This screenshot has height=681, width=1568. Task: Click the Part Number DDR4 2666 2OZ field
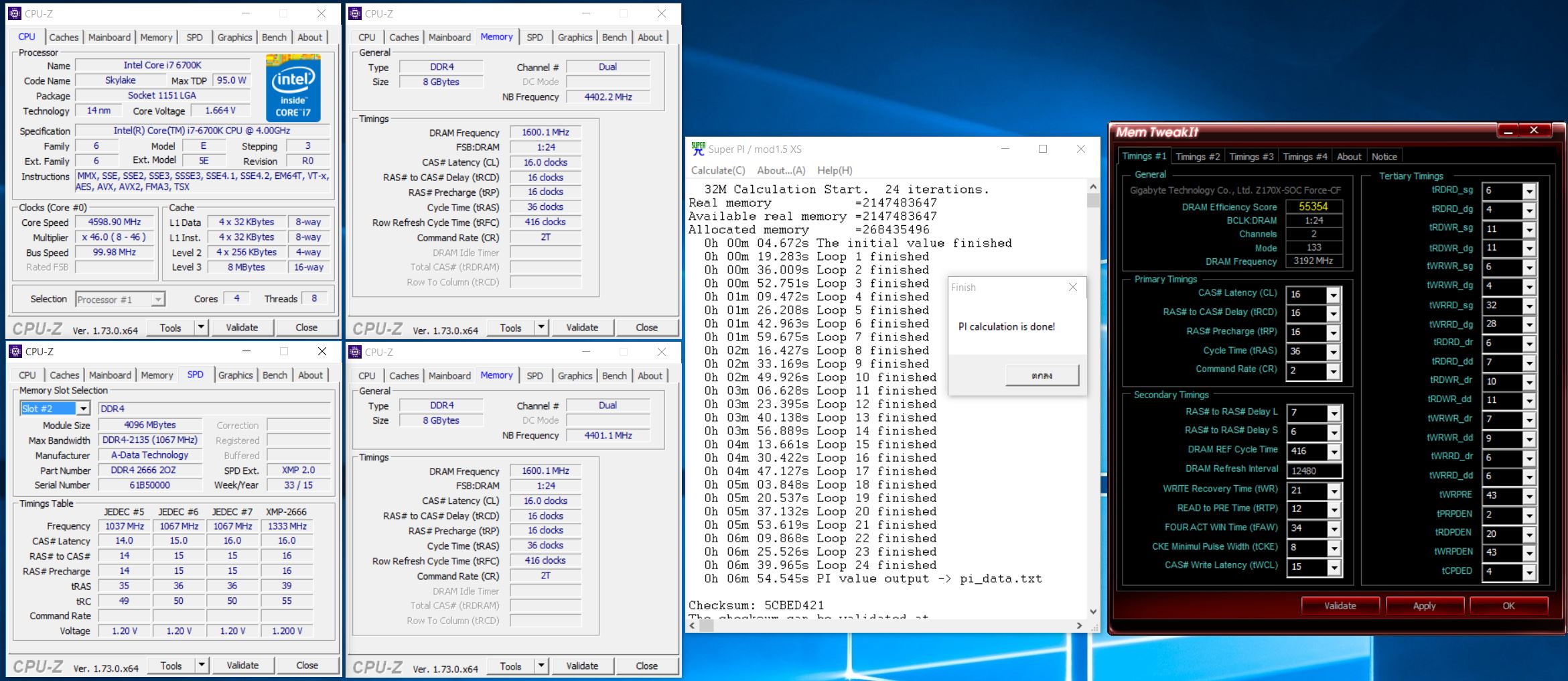[150, 470]
